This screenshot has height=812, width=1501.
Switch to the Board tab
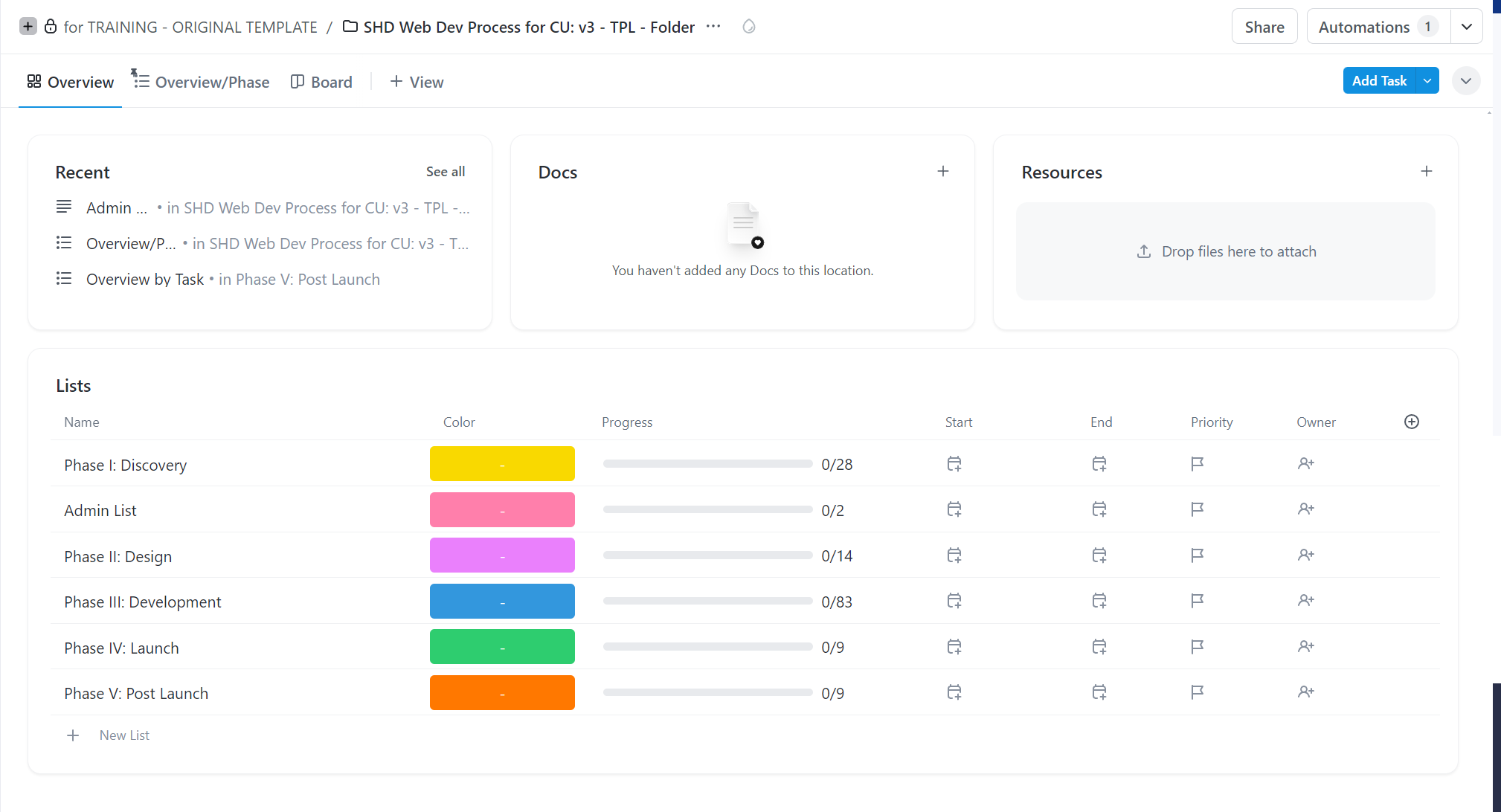coord(330,82)
